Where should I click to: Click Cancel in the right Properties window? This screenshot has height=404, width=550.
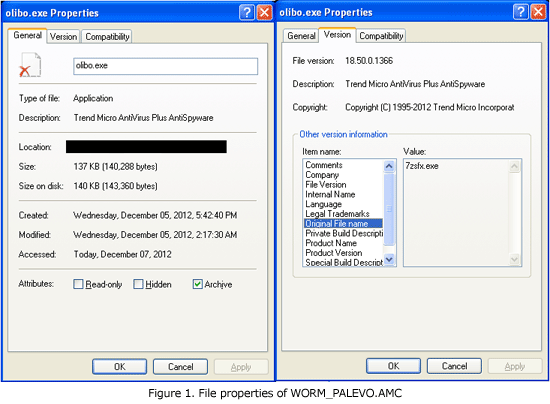[x=454, y=366]
